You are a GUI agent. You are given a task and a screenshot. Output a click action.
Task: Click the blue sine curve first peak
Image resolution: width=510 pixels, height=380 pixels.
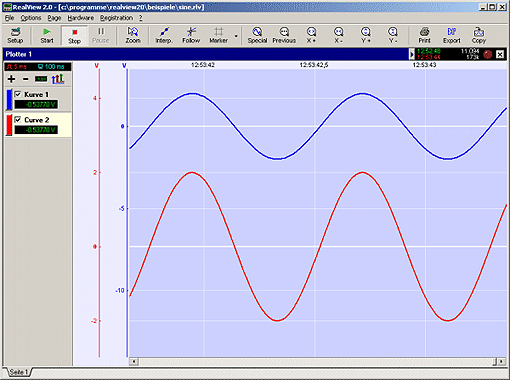click(192, 93)
